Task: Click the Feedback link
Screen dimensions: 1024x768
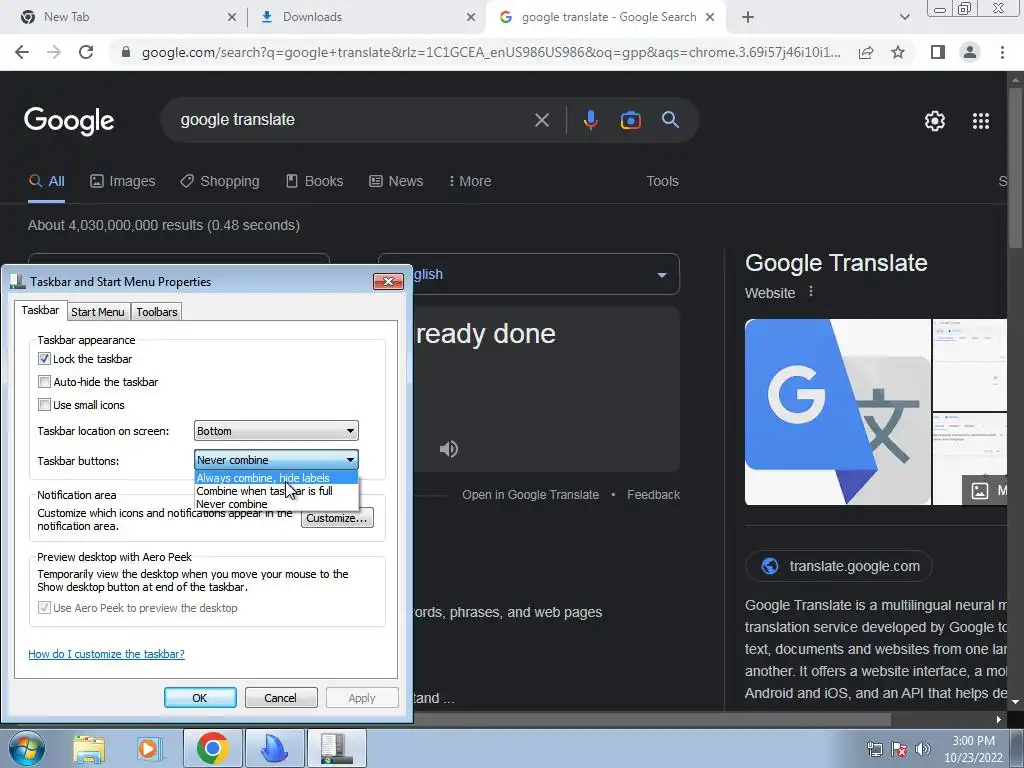Action: (x=653, y=494)
